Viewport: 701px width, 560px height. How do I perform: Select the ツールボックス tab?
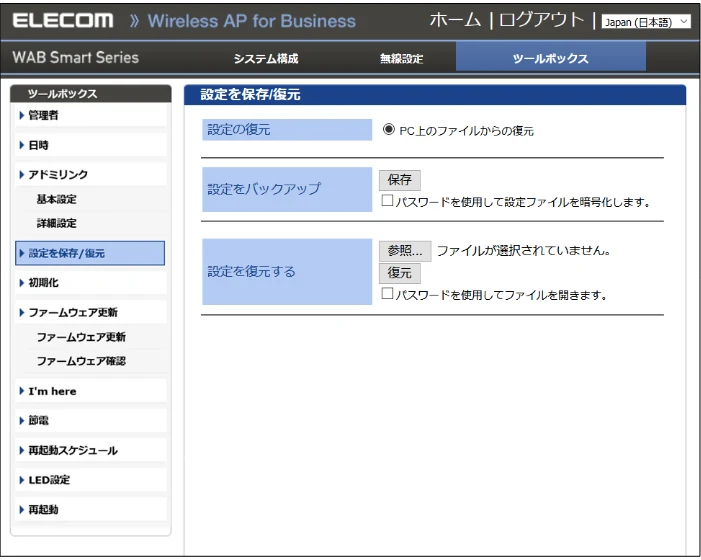point(550,57)
